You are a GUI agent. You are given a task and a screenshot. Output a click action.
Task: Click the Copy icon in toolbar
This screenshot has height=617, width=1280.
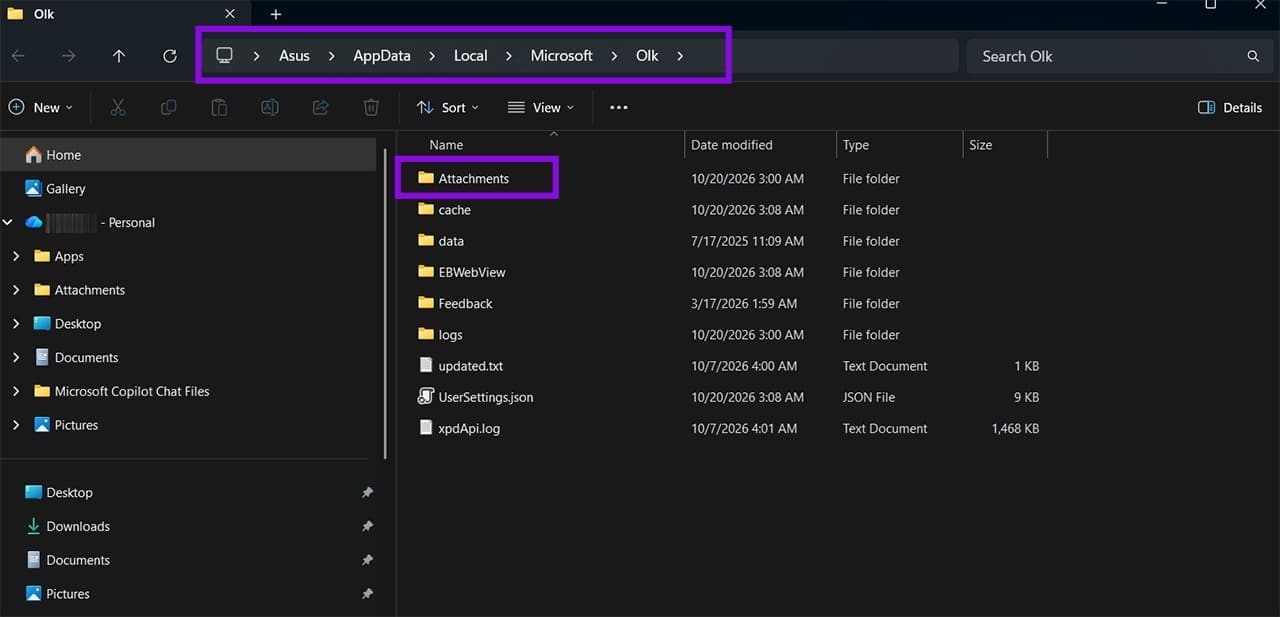(168, 107)
